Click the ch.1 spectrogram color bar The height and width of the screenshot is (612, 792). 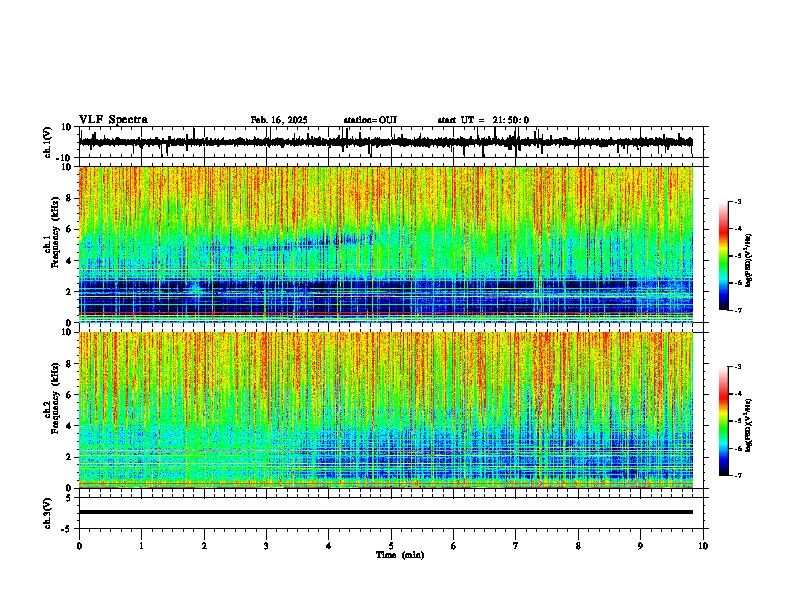point(723,256)
